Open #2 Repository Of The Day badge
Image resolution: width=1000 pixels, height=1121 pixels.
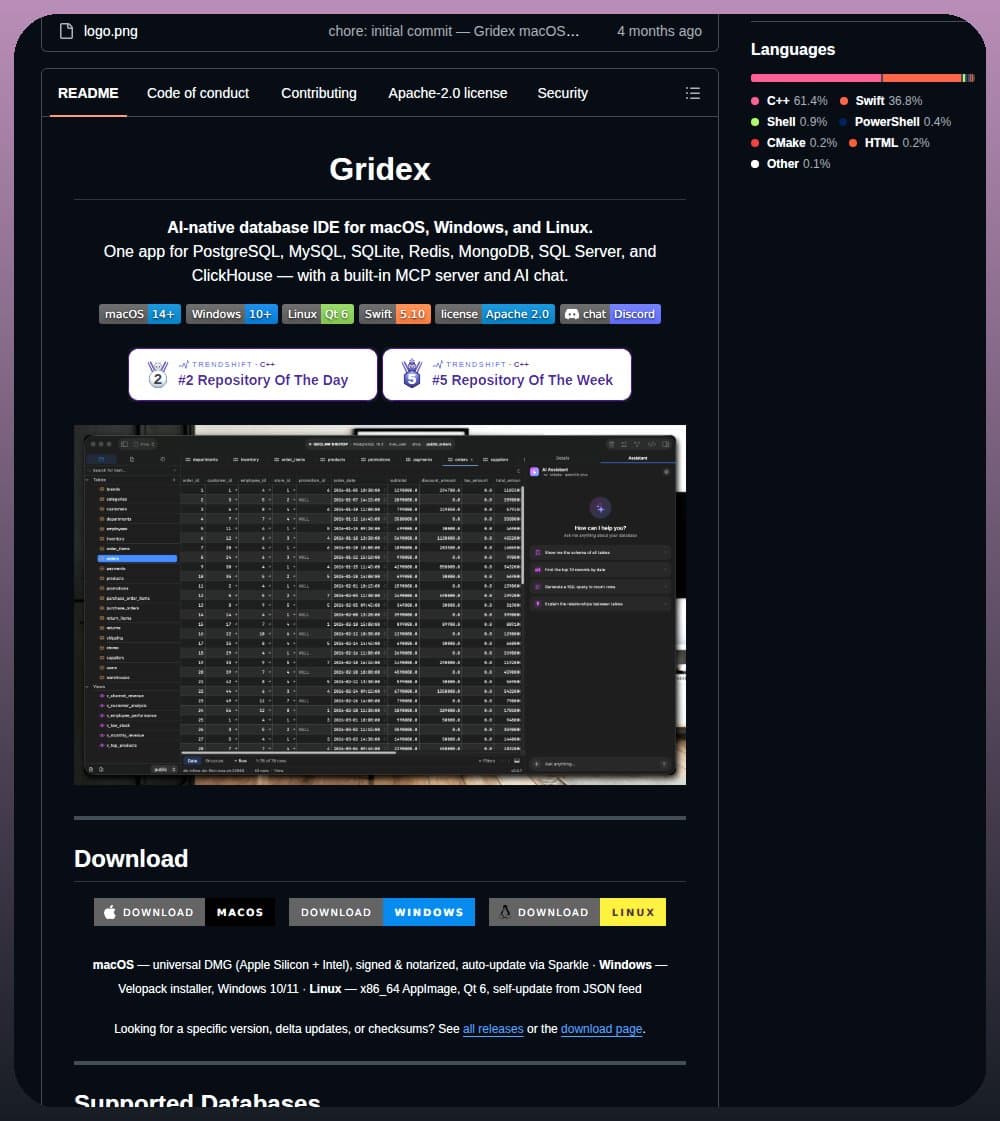pos(252,375)
